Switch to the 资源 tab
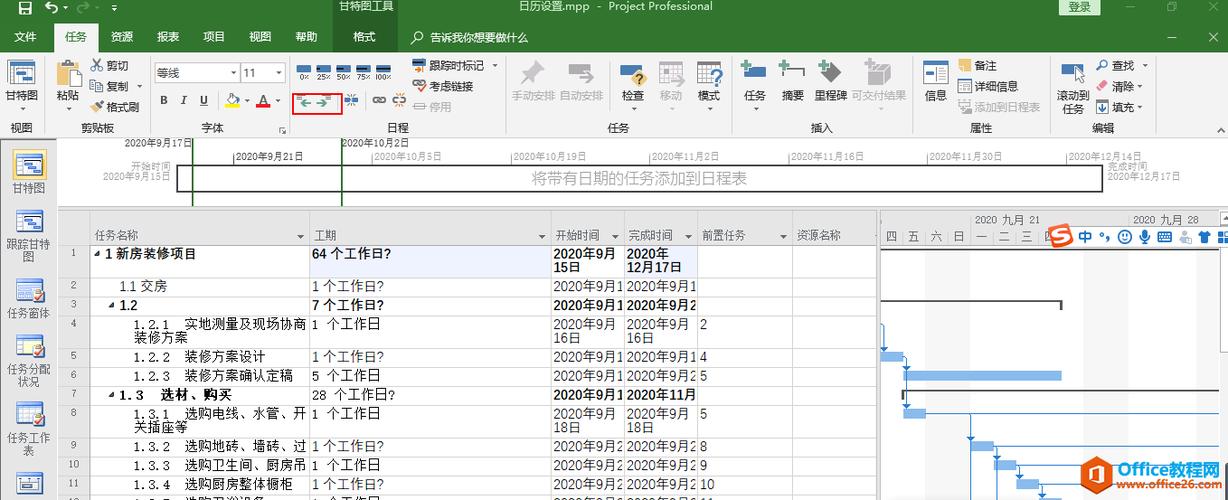Image resolution: width=1228 pixels, height=500 pixels. tap(121, 37)
